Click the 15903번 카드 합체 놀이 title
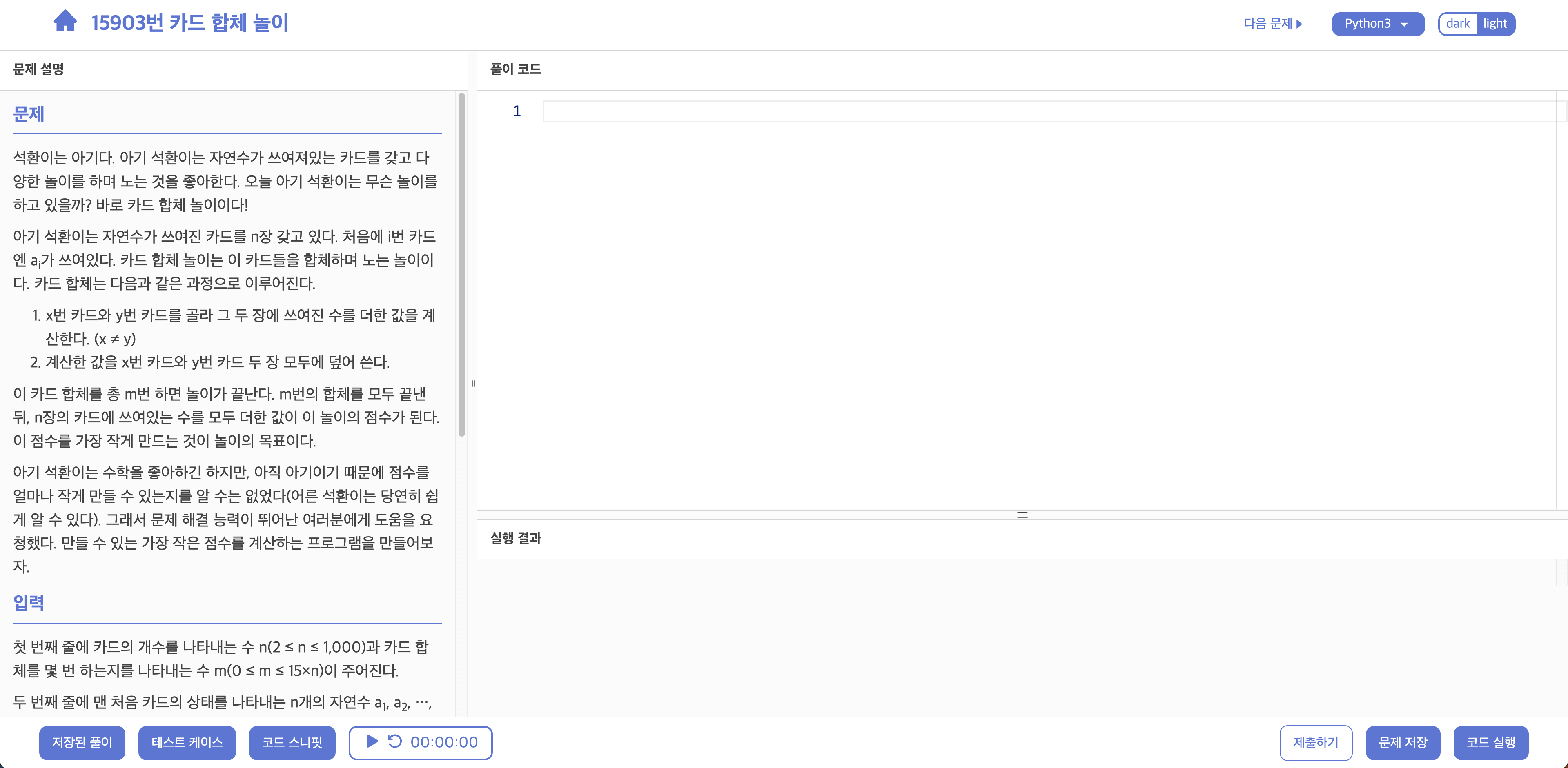1568x768 pixels. click(189, 23)
